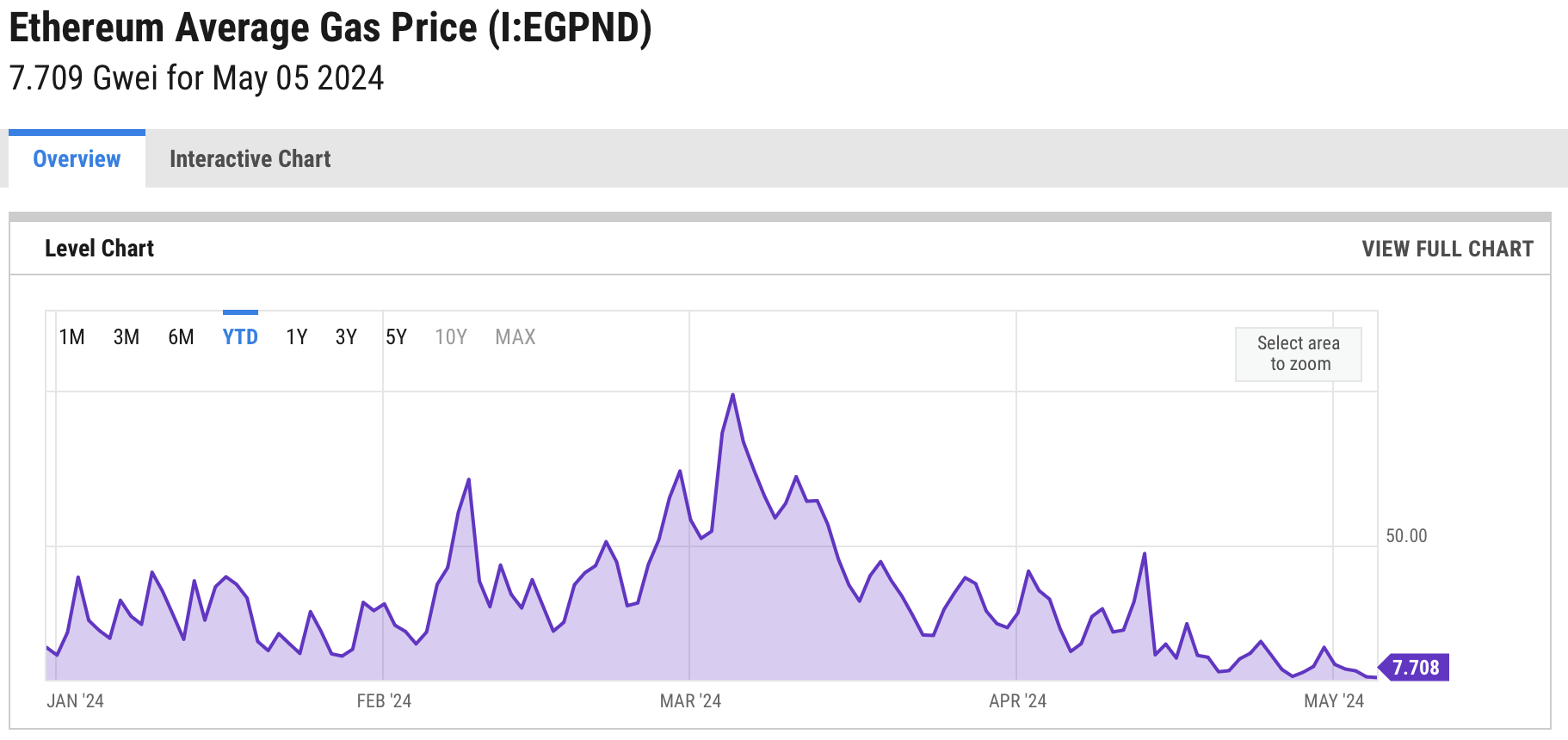The image size is (1568, 740).
Task: Select the MAX range option
Action: pyautogui.click(x=515, y=337)
